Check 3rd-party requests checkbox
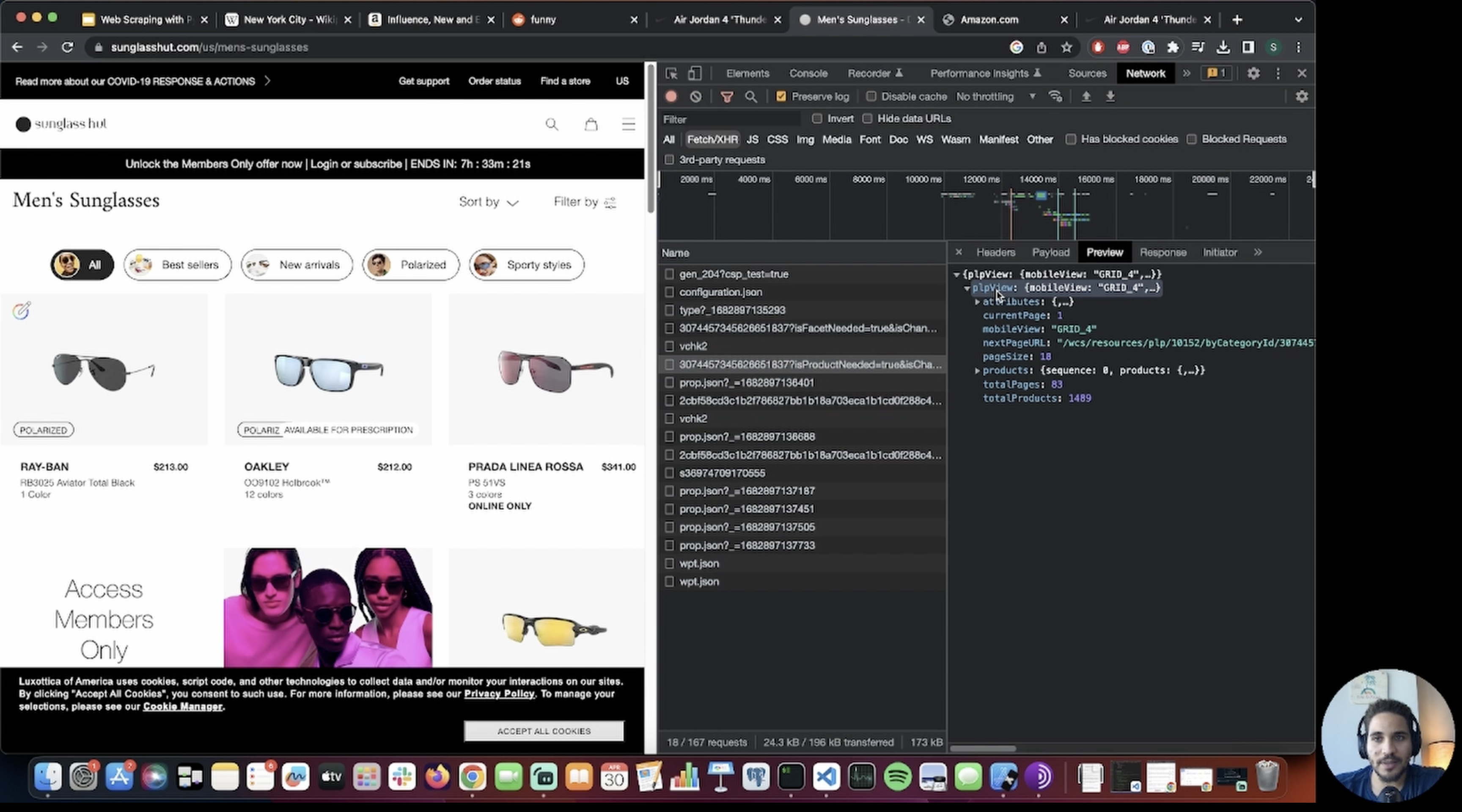This screenshot has width=1462, height=812. point(669,160)
